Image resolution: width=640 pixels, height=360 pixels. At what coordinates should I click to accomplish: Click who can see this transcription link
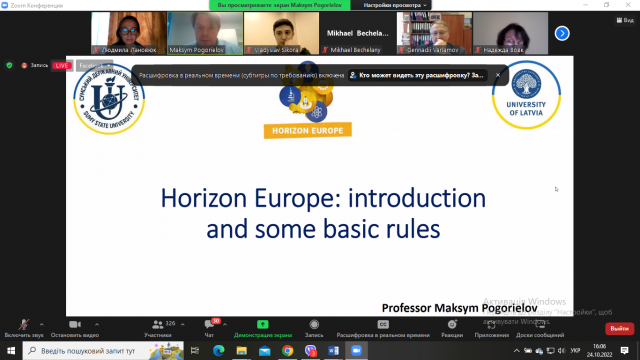[x=418, y=75]
